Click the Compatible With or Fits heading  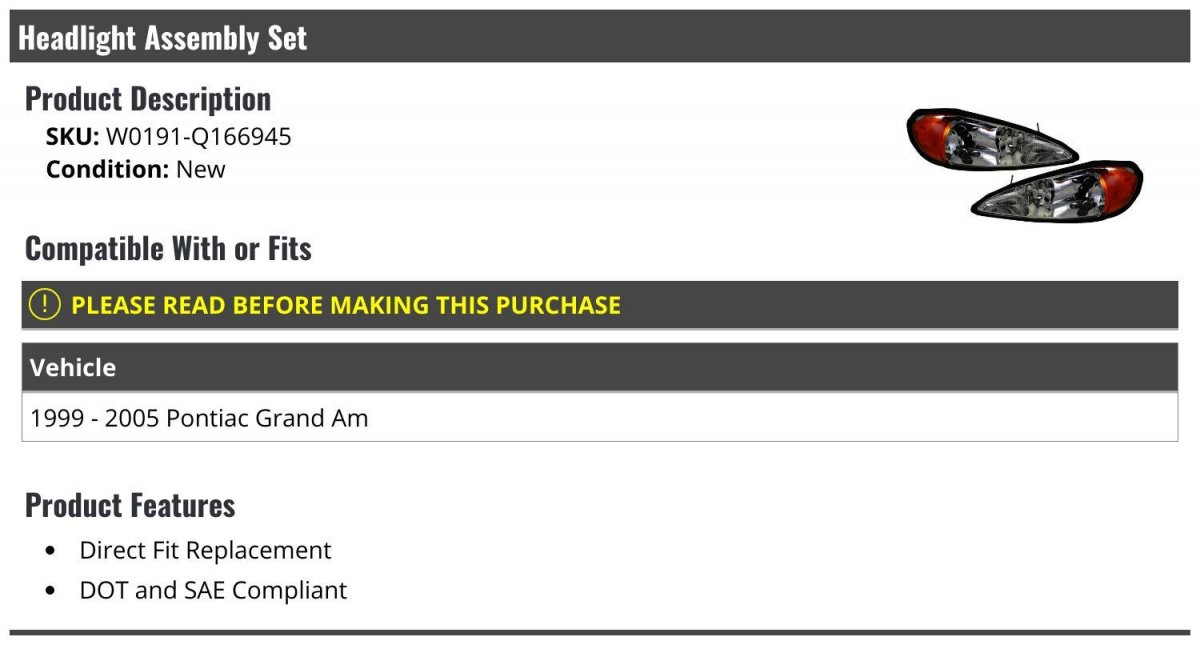click(168, 249)
